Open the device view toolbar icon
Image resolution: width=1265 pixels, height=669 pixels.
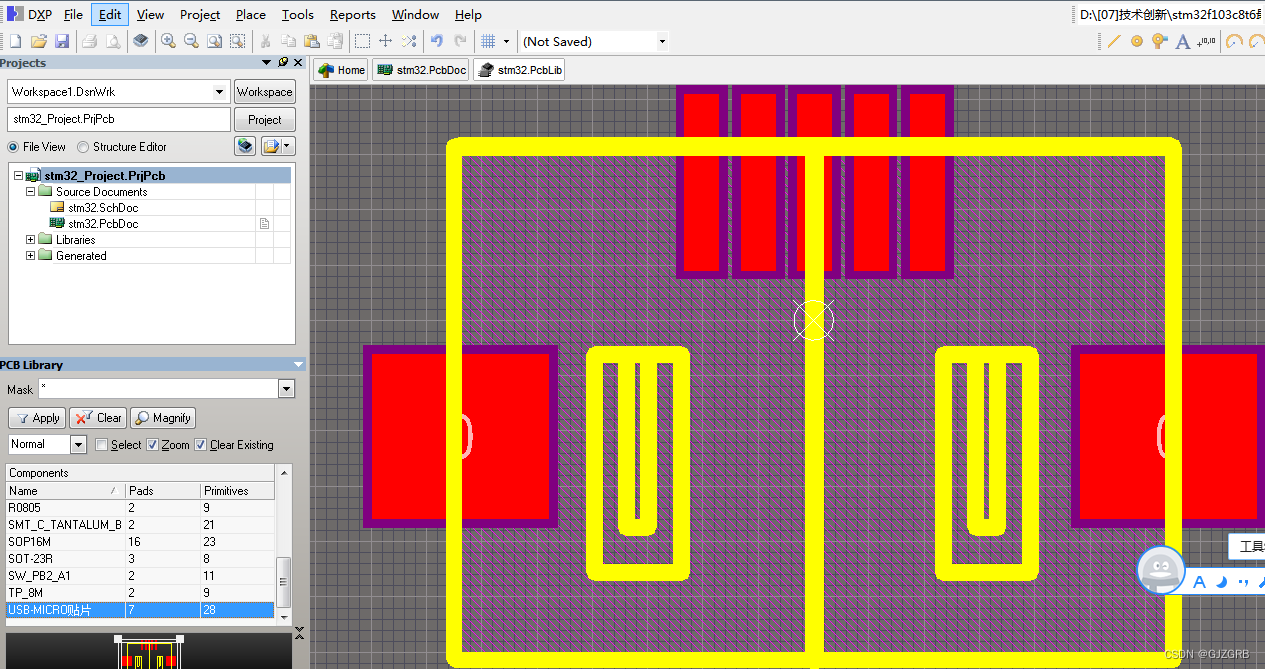141,41
